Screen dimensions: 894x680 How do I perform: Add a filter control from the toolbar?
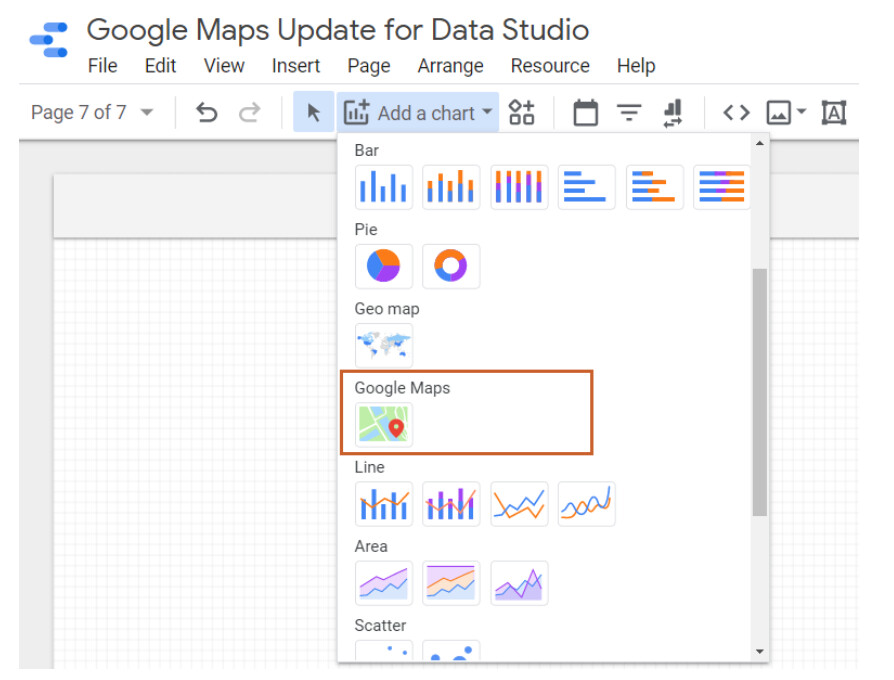(x=629, y=112)
